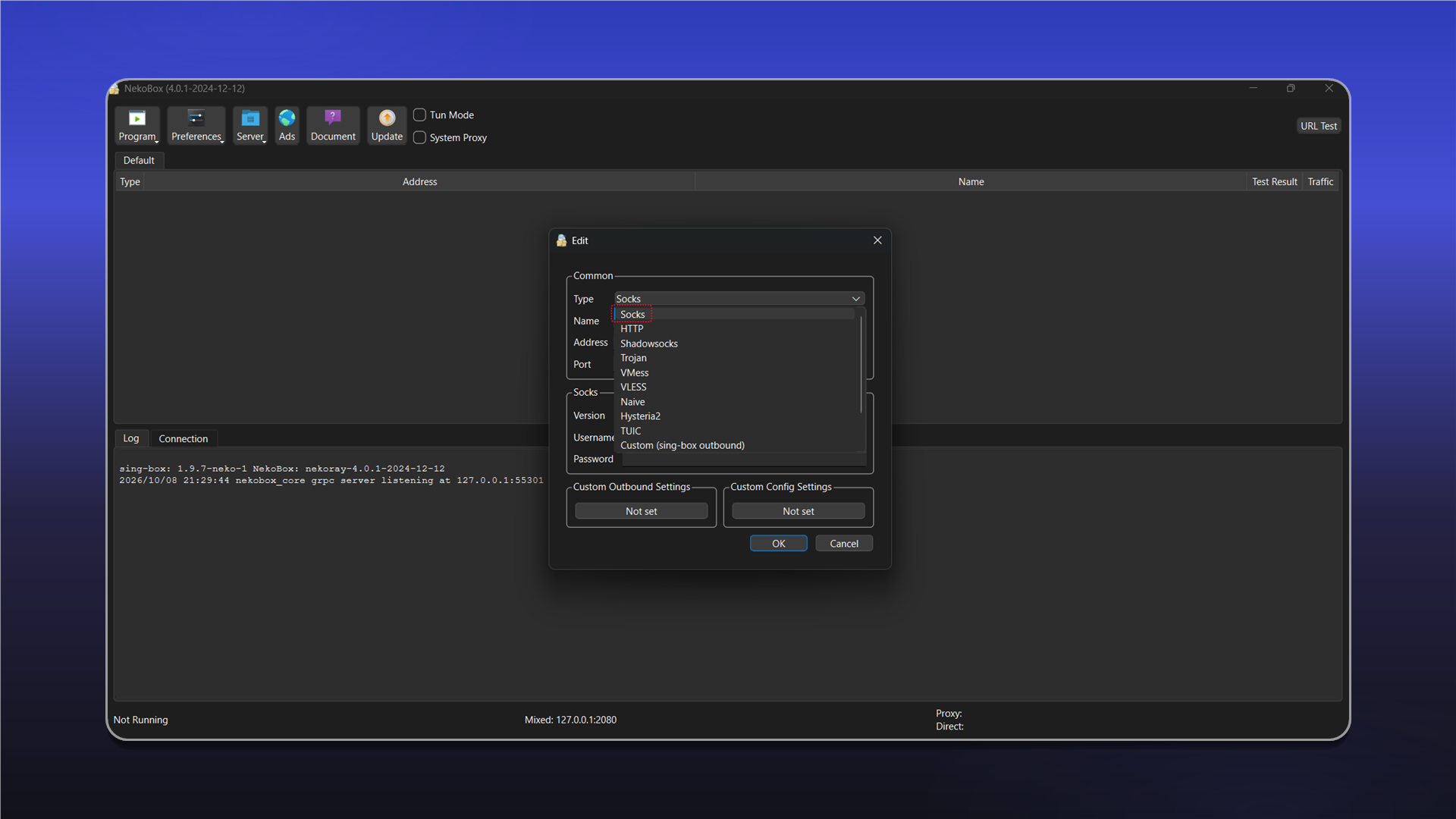Click the URL Test button
The height and width of the screenshot is (819, 1456).
[x=1319, y=126]
